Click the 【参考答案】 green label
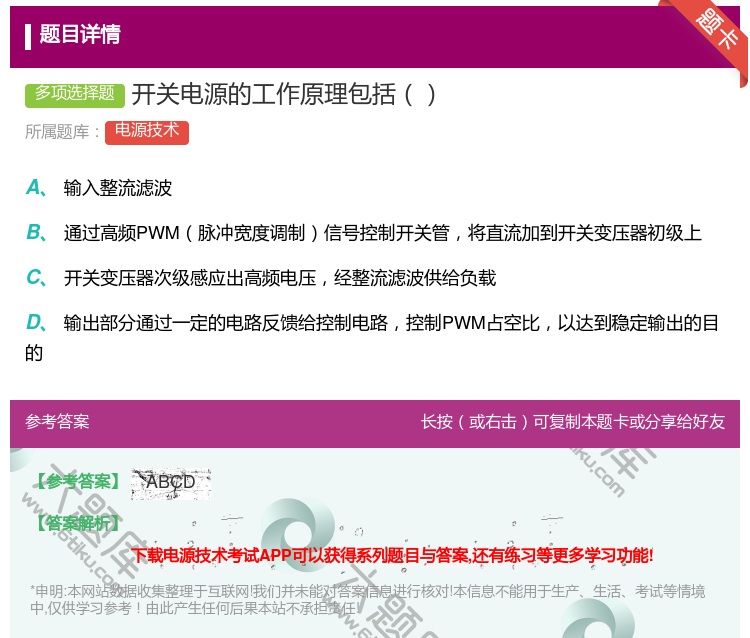 78,482
